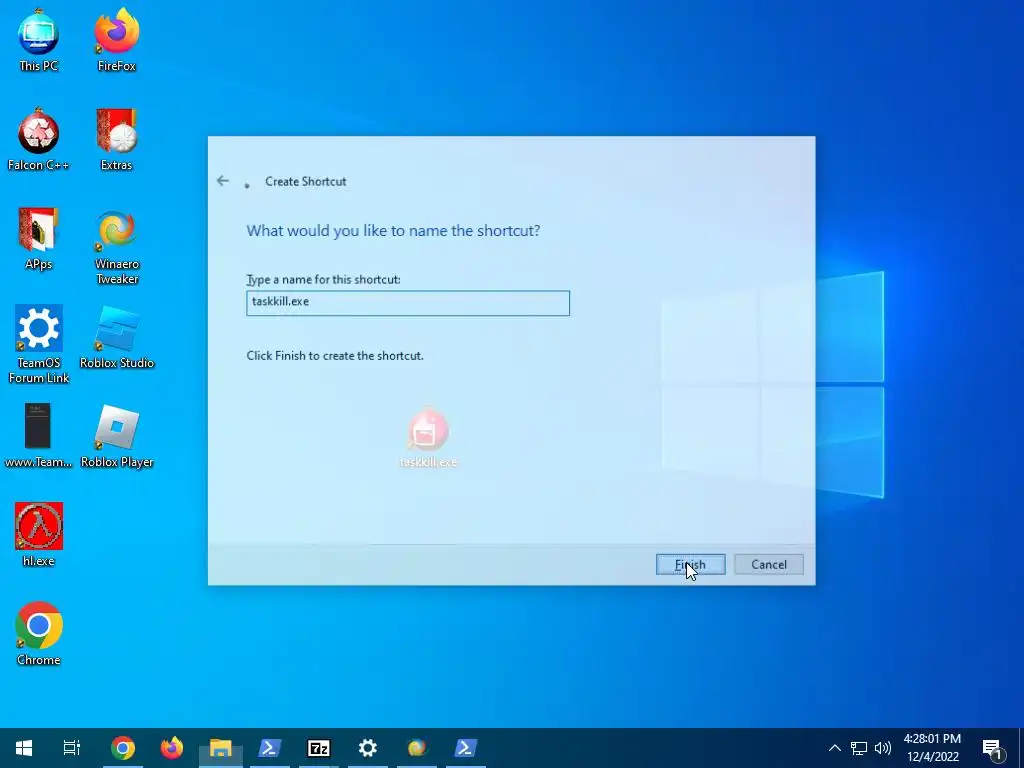
Task: Open the Windows Start menu
Action: click(x=24, y=748)
